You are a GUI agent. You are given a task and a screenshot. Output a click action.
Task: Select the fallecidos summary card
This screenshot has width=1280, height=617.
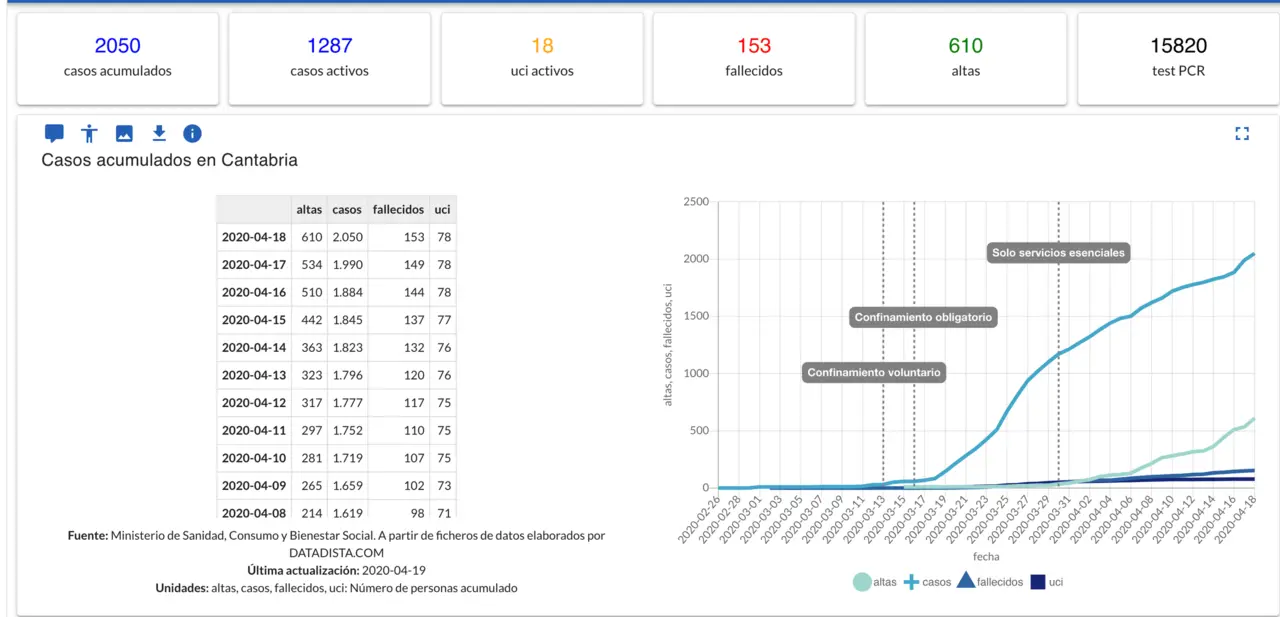[754, 58]
